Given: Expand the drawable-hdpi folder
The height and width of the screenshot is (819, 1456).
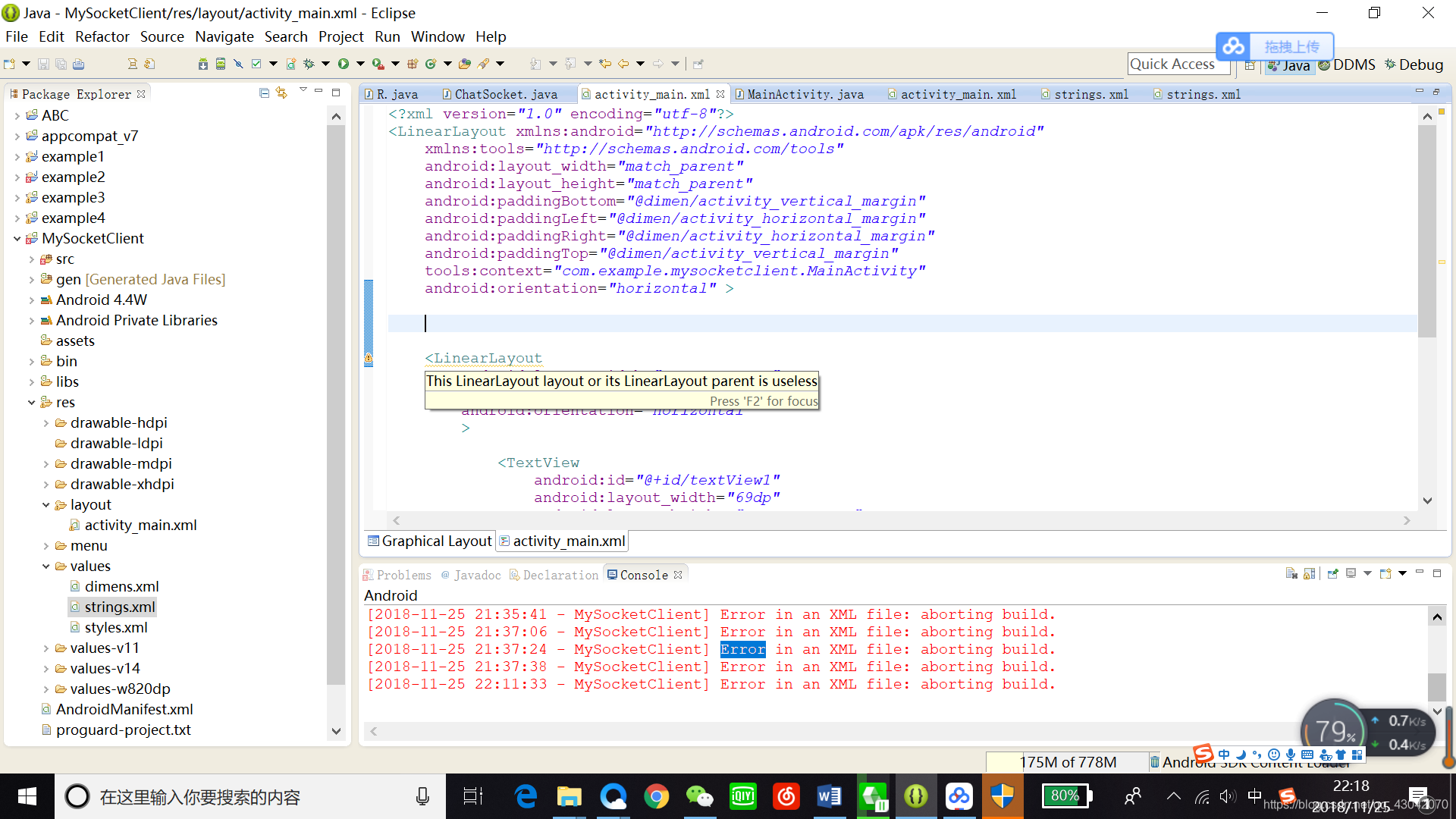Looking at the screenshot, I should (x=46, y=422).
